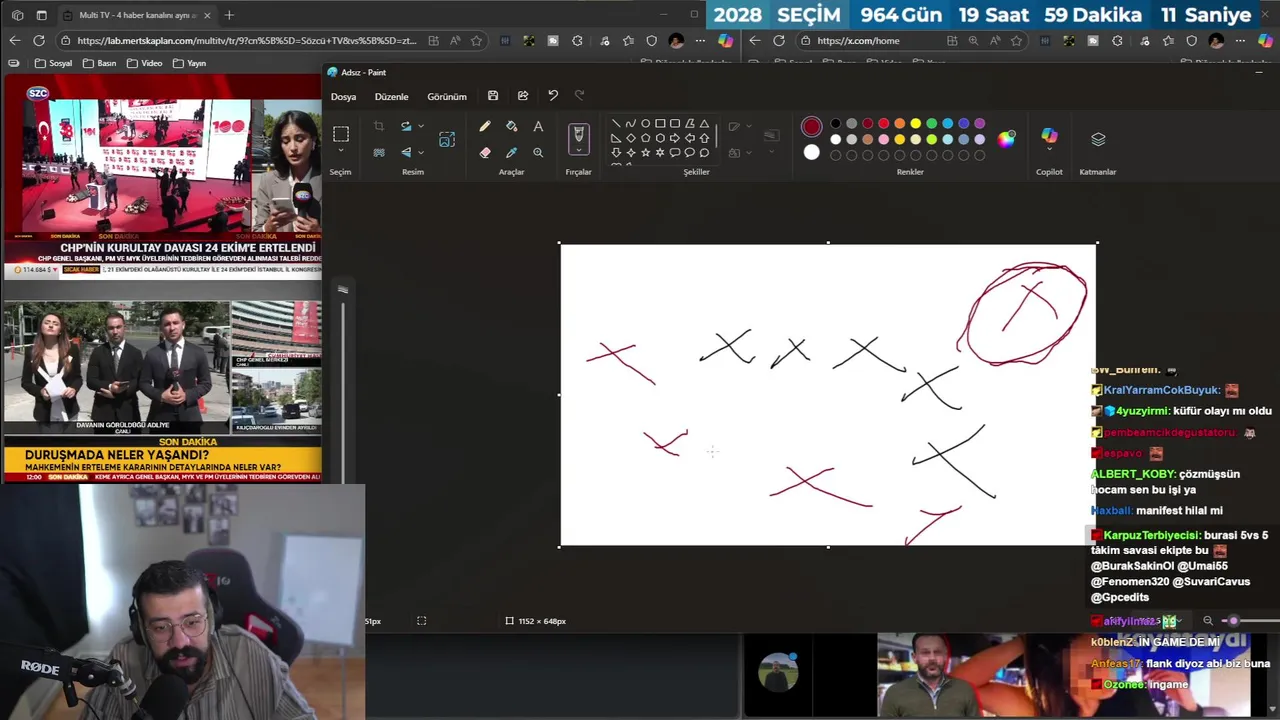Open the Video bookmarks folder
Screen dimensions: 1280x720
[x=145, y=63]
